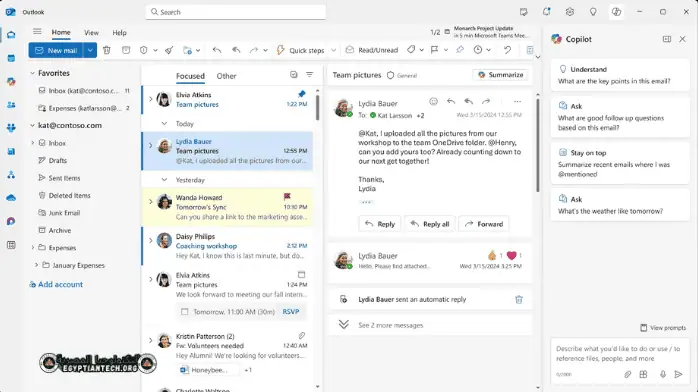698x392 pixels.
Task: Toggle the heart reaction on Lydia's second message
Action: pyautogui.click(x=511, y=255)
